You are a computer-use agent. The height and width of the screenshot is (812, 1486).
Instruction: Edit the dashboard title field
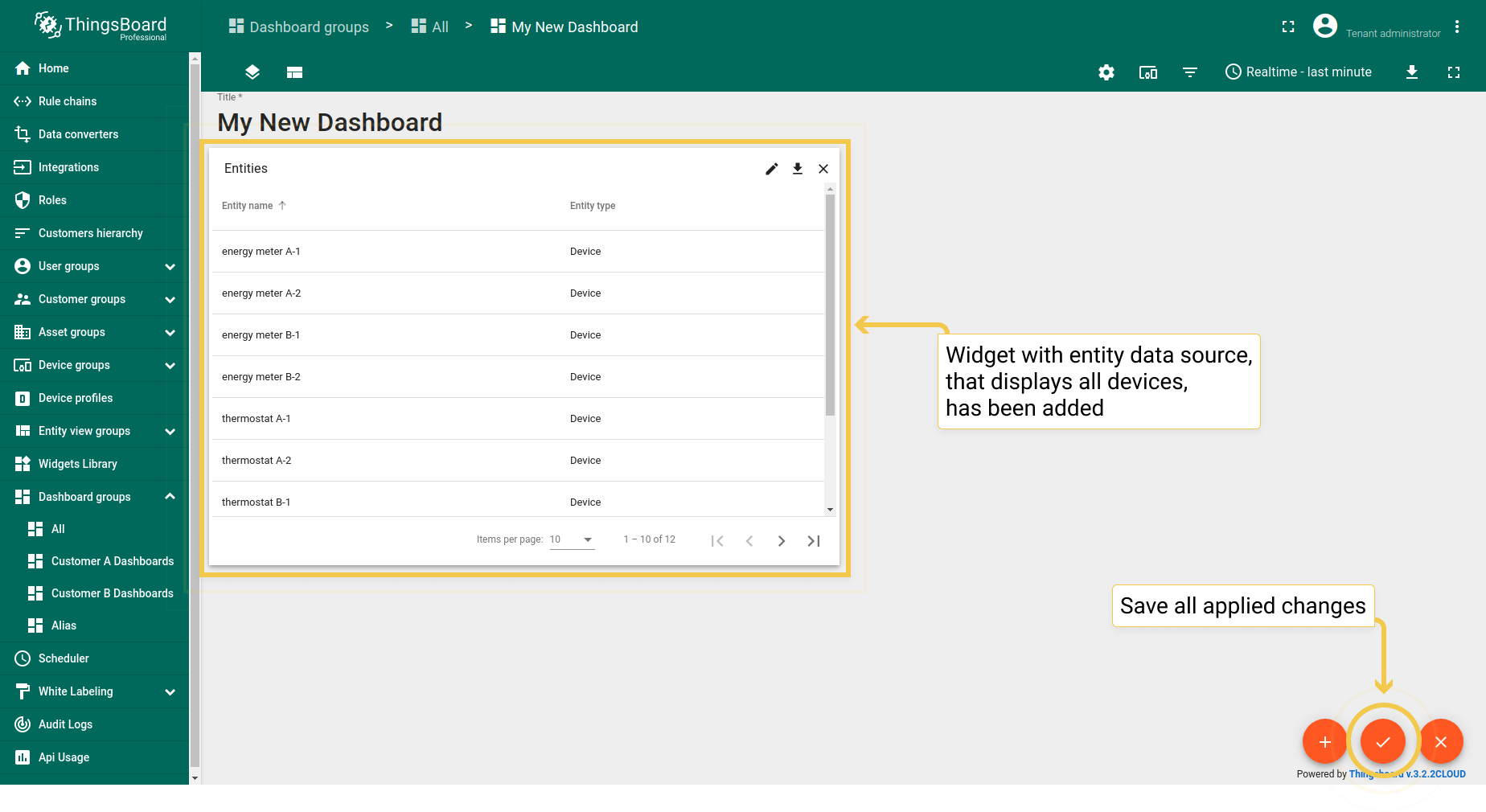(330, 122)
